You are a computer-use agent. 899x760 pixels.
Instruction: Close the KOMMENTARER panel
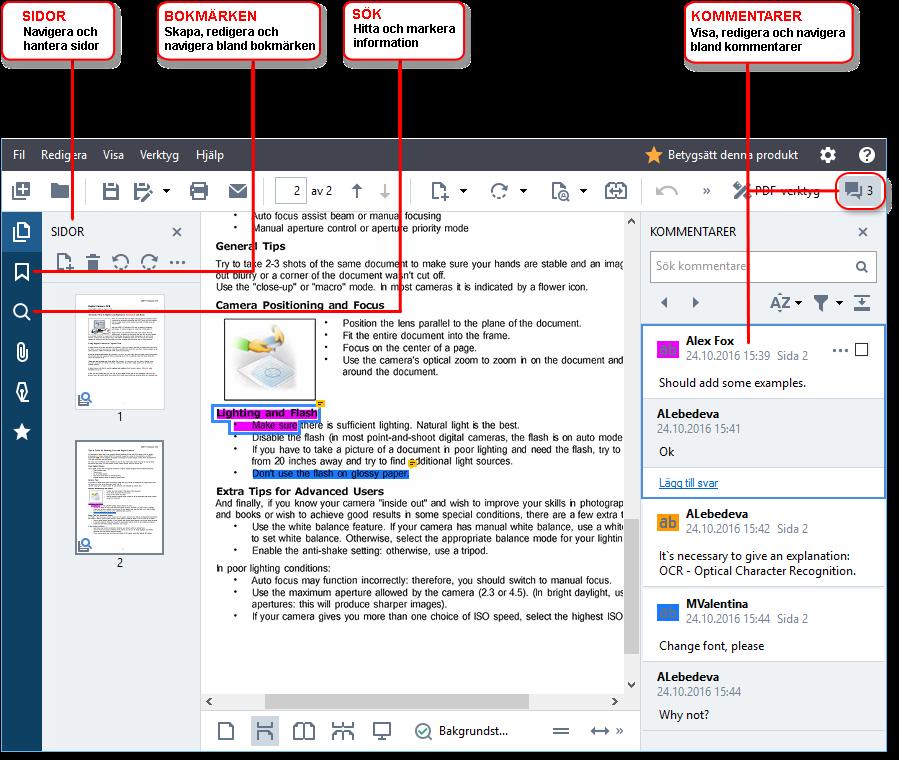coord(862,232)
